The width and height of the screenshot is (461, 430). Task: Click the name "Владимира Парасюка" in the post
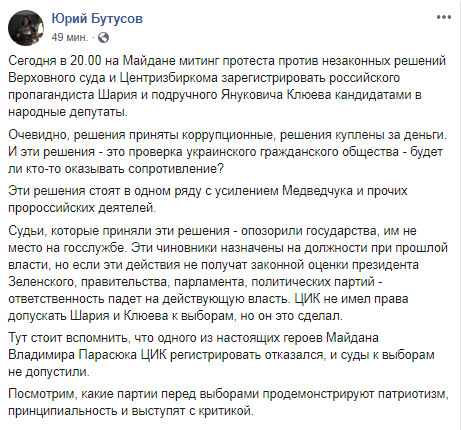point(72,355)
